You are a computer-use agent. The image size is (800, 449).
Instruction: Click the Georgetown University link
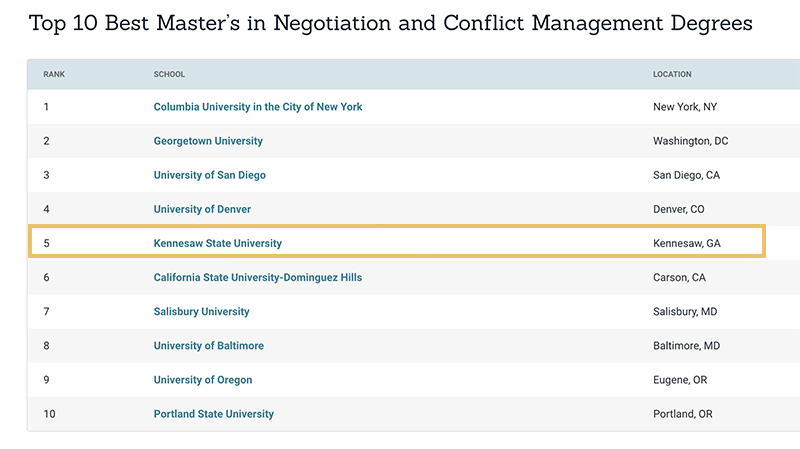208,141
